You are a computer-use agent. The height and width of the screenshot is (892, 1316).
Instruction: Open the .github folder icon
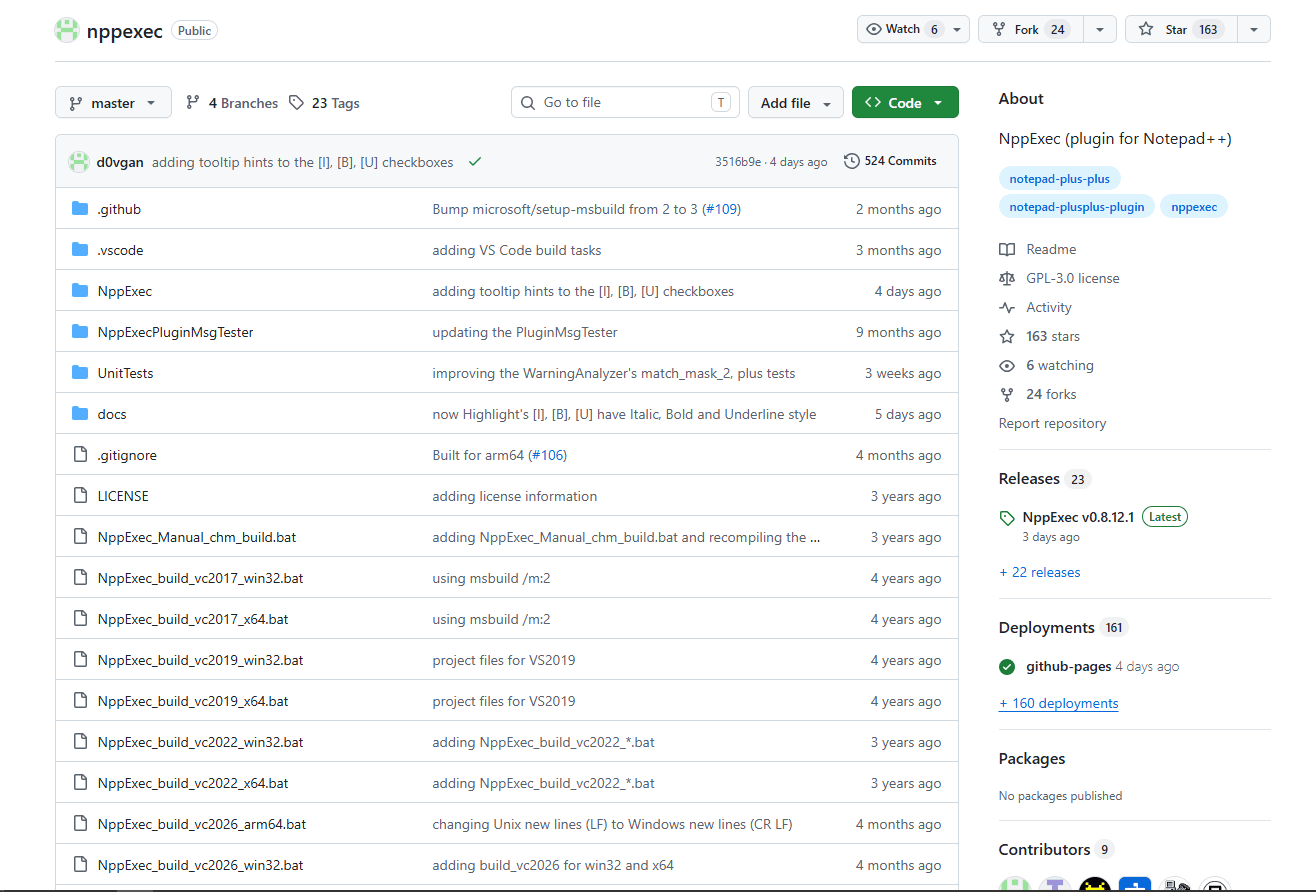point(81,209)
